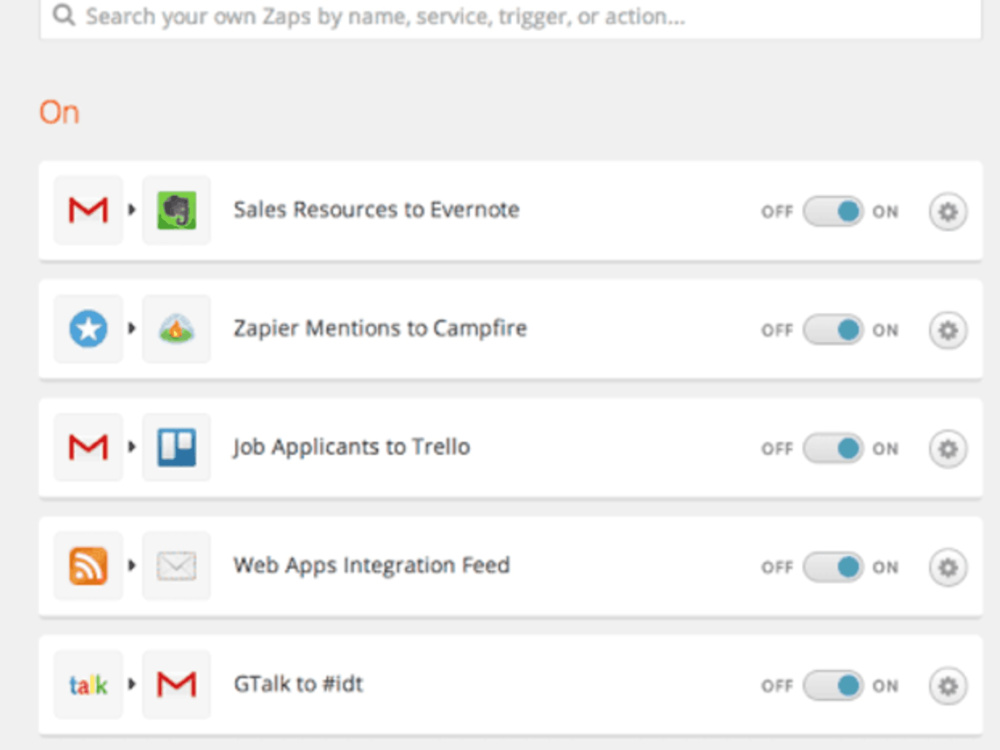This screenshot has height=750, width=1000.
Task: Switch off Web Apps Integration Feed toggle
Action: pyautogui.click(x=833, y=567)
